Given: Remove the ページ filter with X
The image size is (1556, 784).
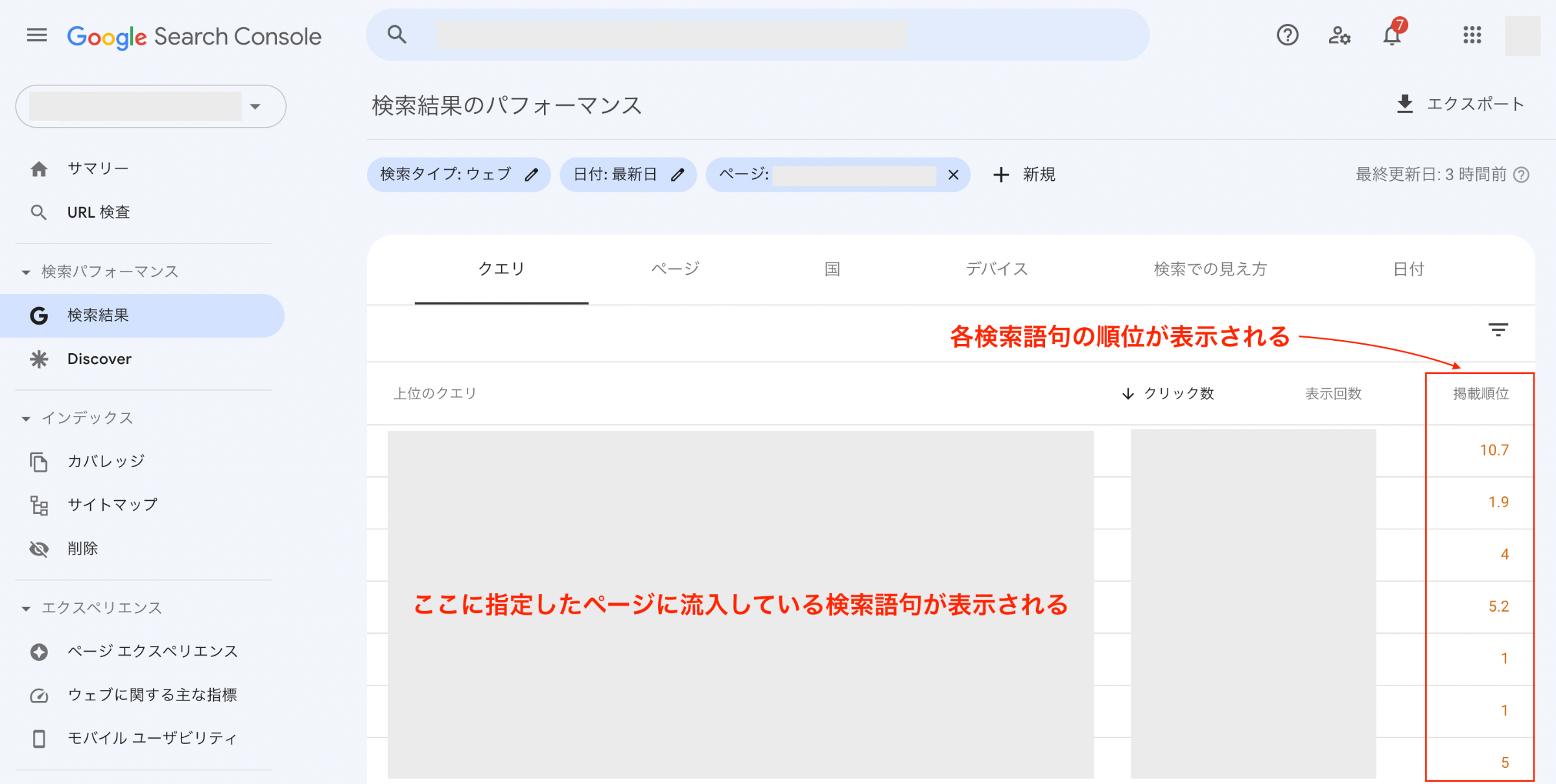Looking at the screenshot, I should (x=953, y=175).
